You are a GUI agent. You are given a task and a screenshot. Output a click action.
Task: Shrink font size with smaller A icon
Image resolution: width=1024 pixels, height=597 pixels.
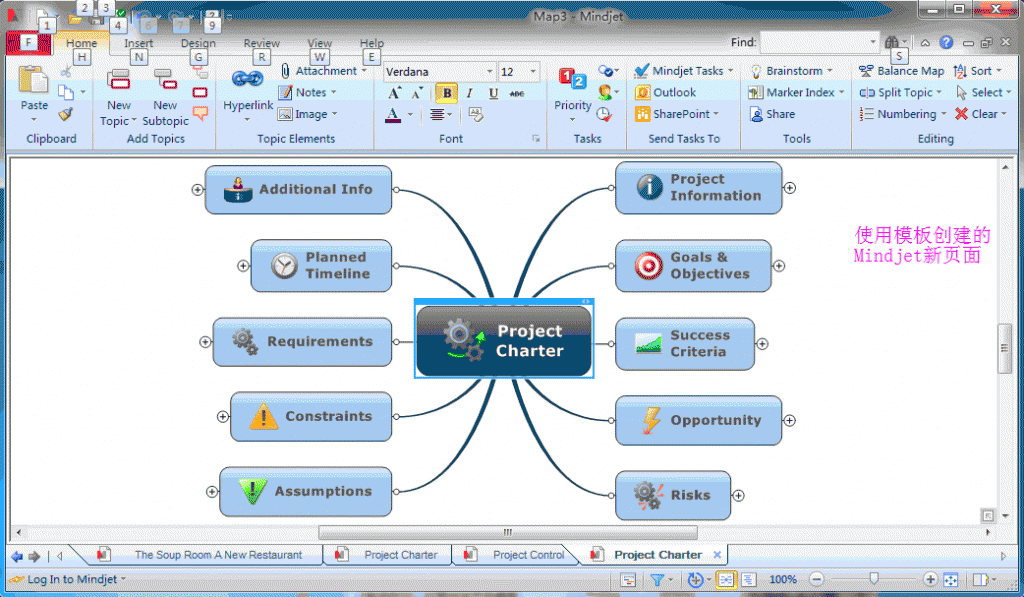(417, 93)
